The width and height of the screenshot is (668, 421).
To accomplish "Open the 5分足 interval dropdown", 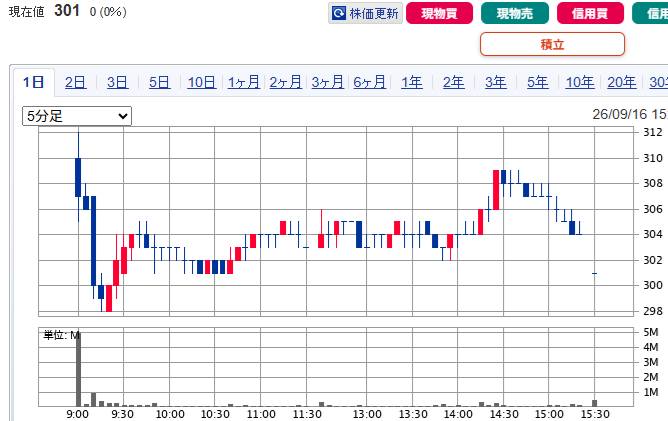I will click(77, 116).
